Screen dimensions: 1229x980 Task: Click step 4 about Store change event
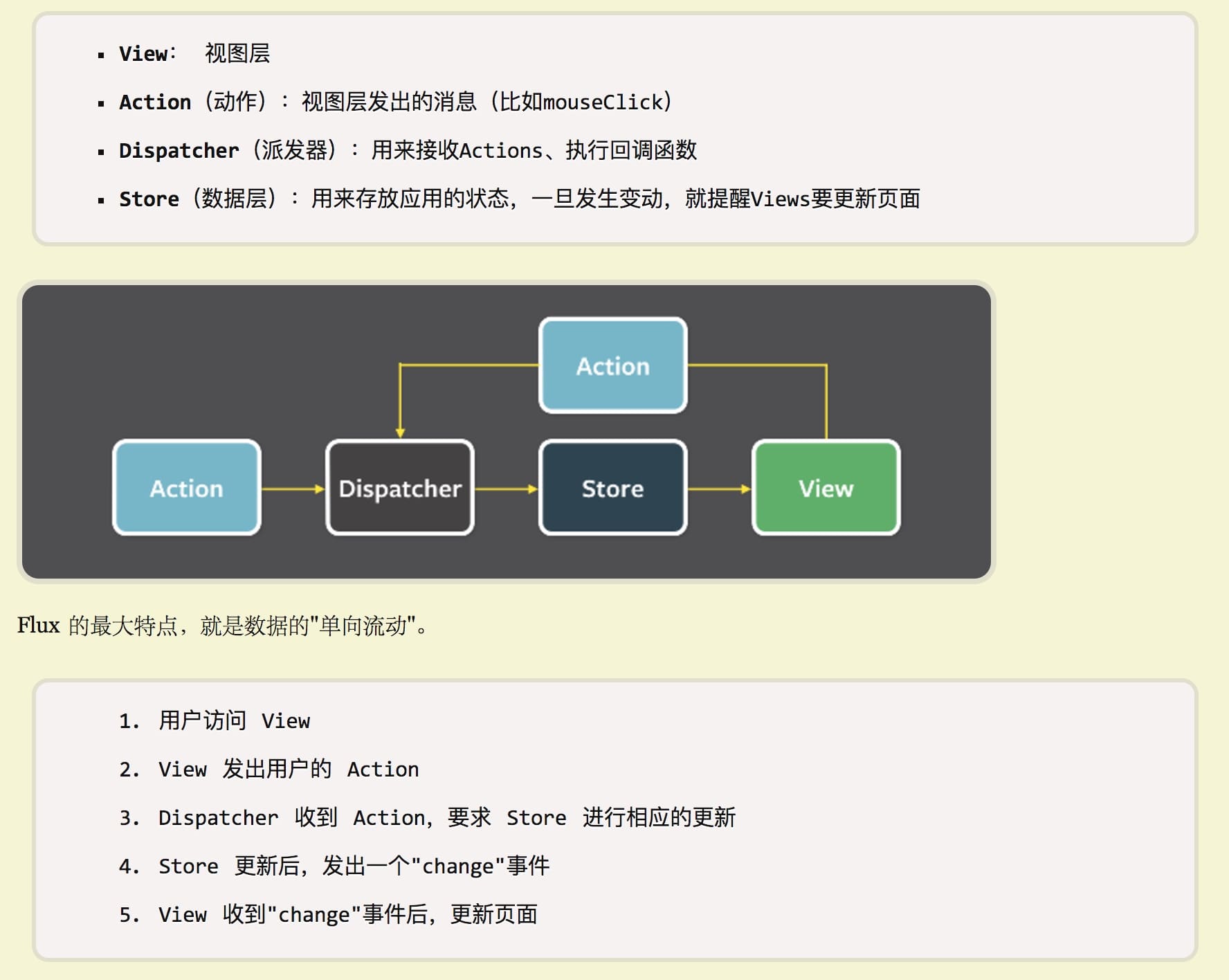[354, 866]
